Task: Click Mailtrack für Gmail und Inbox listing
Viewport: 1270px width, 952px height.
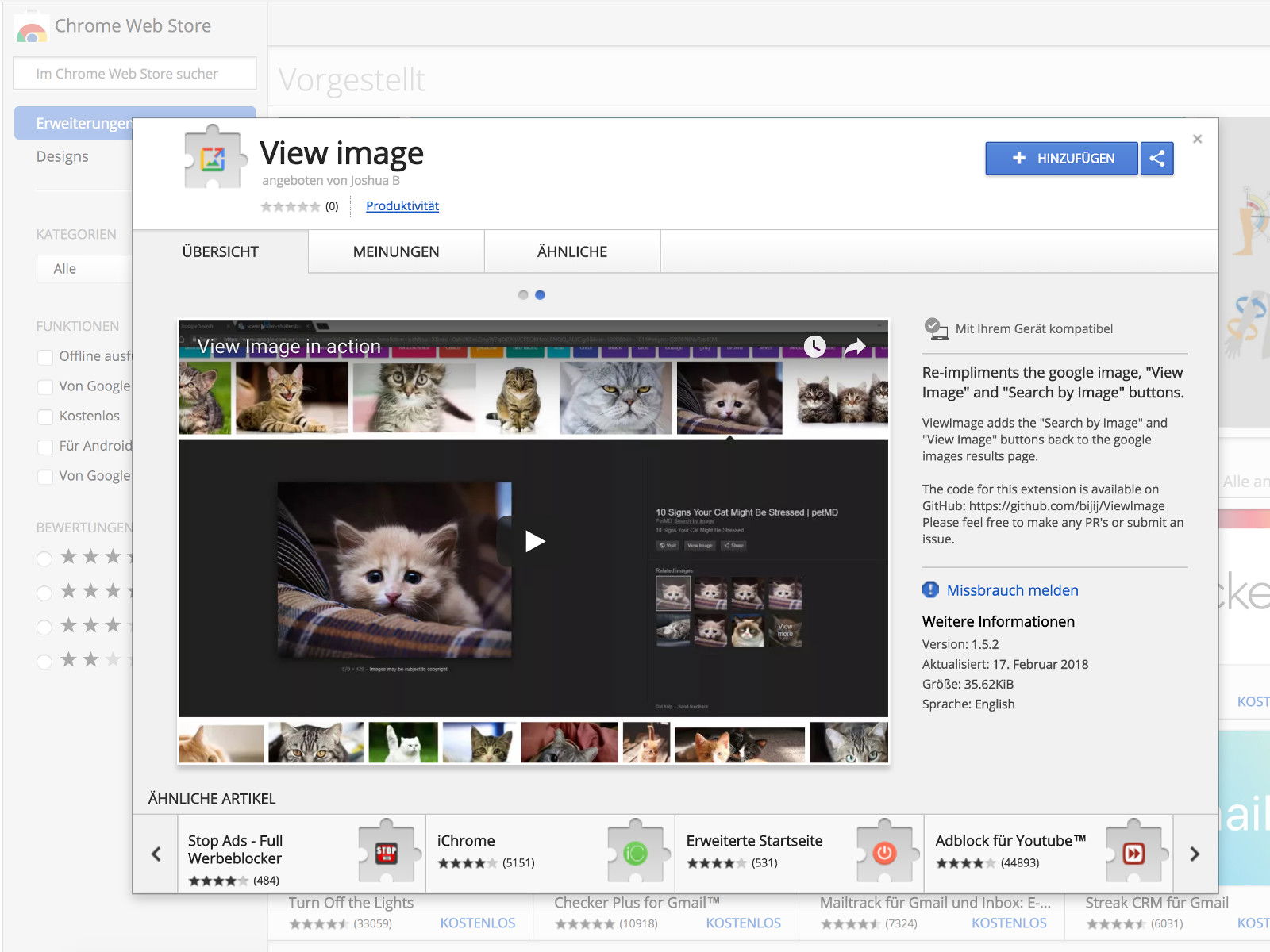Action: coord(935,902)
